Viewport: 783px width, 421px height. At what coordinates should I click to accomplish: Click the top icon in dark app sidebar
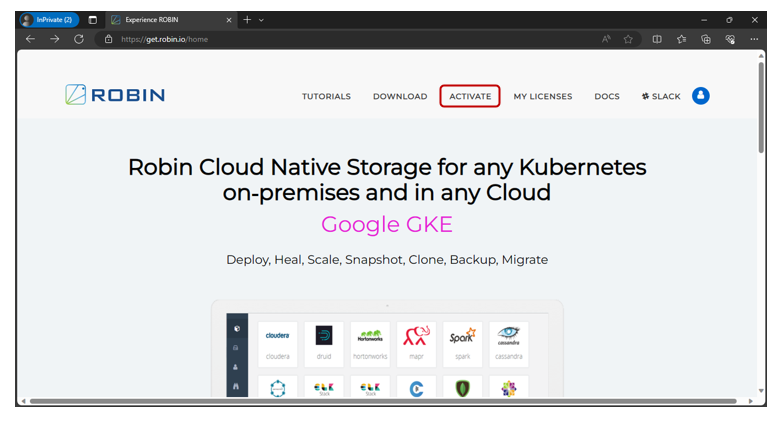tap(237, 329)
